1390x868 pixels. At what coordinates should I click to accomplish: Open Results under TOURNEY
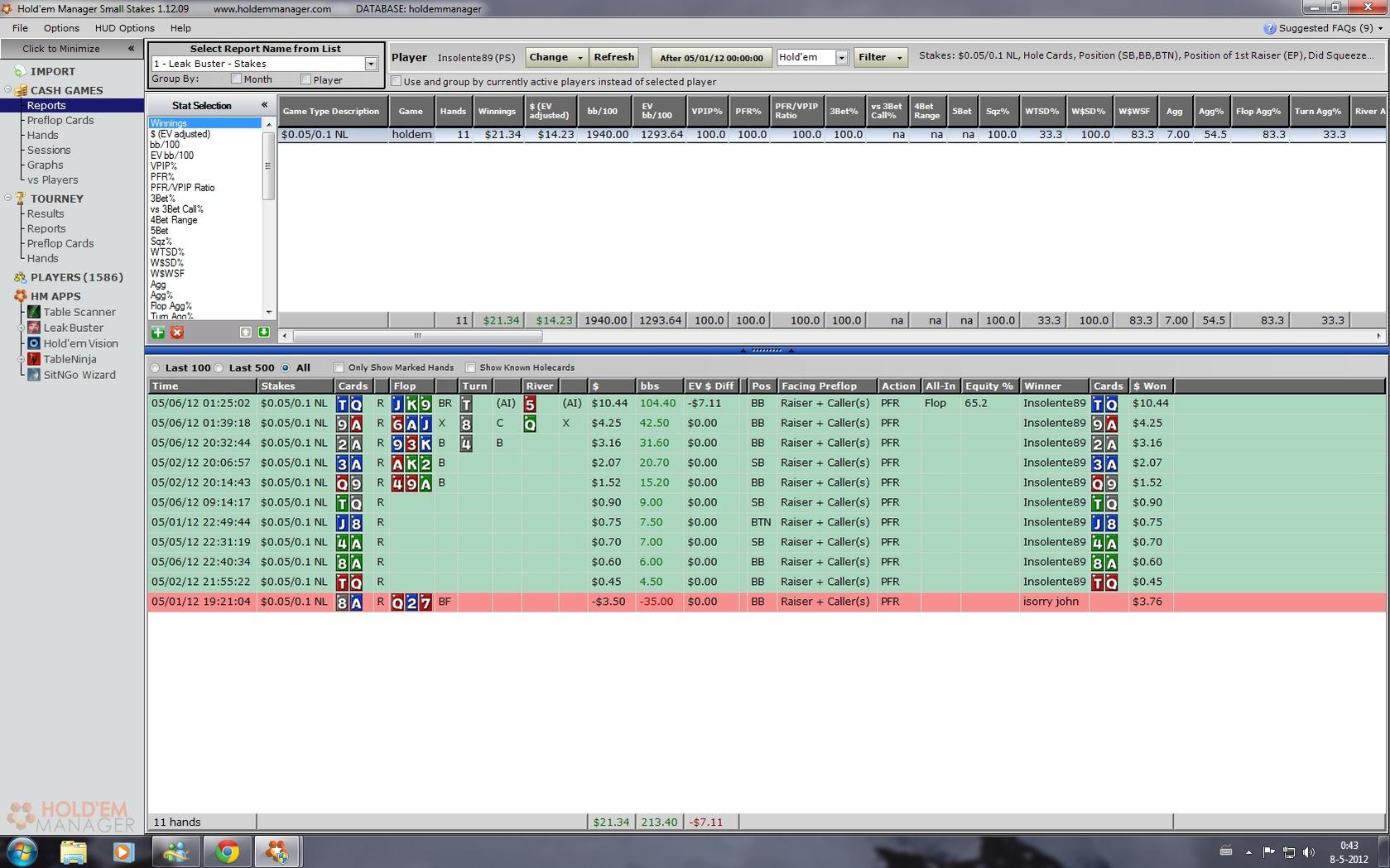(46, 213)
